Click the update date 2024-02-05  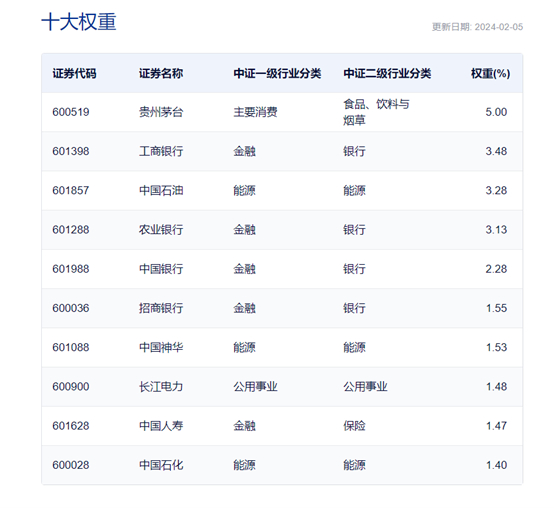pos(499,27)
